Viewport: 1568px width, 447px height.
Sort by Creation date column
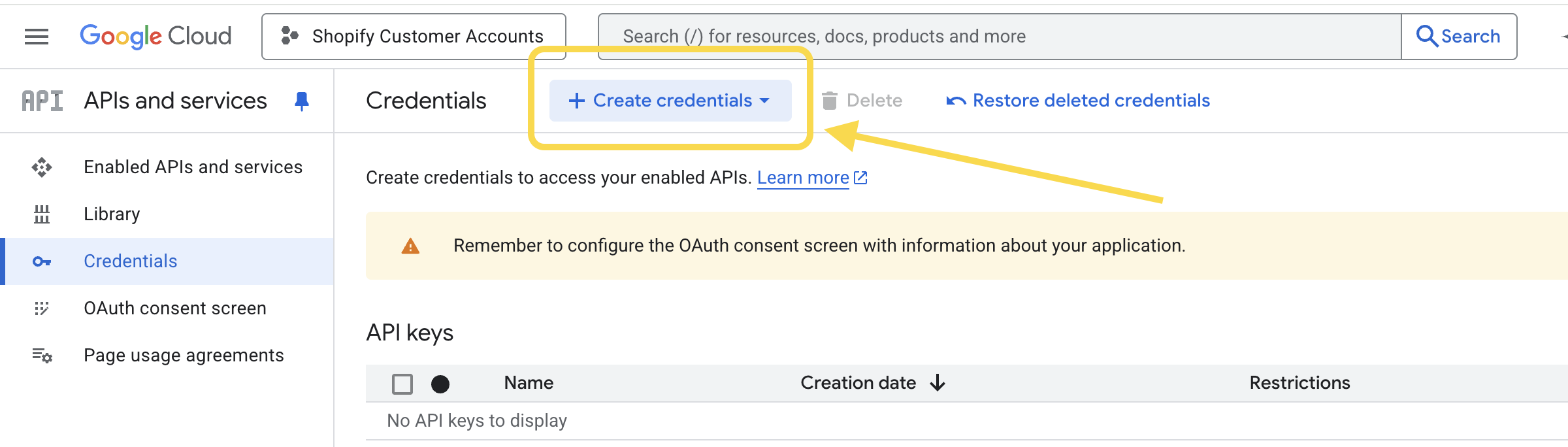[858, 383]
